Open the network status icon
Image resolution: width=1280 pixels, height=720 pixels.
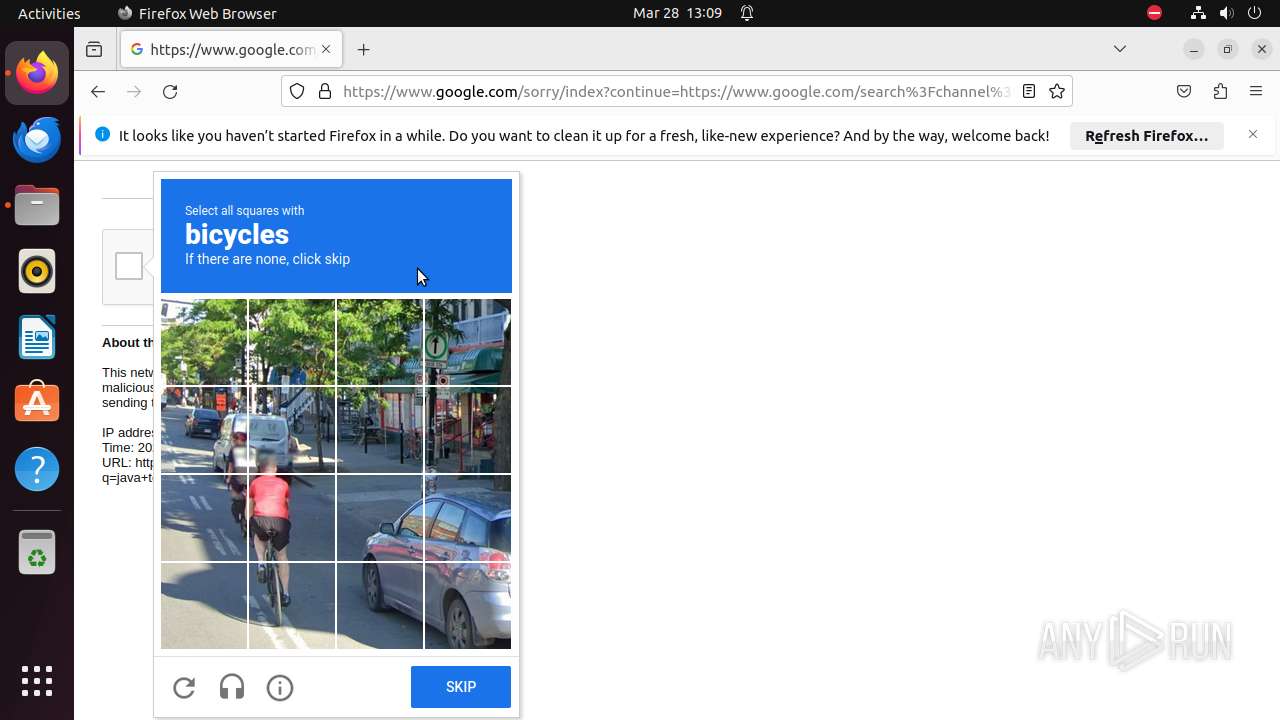(x=1198, y=13)
